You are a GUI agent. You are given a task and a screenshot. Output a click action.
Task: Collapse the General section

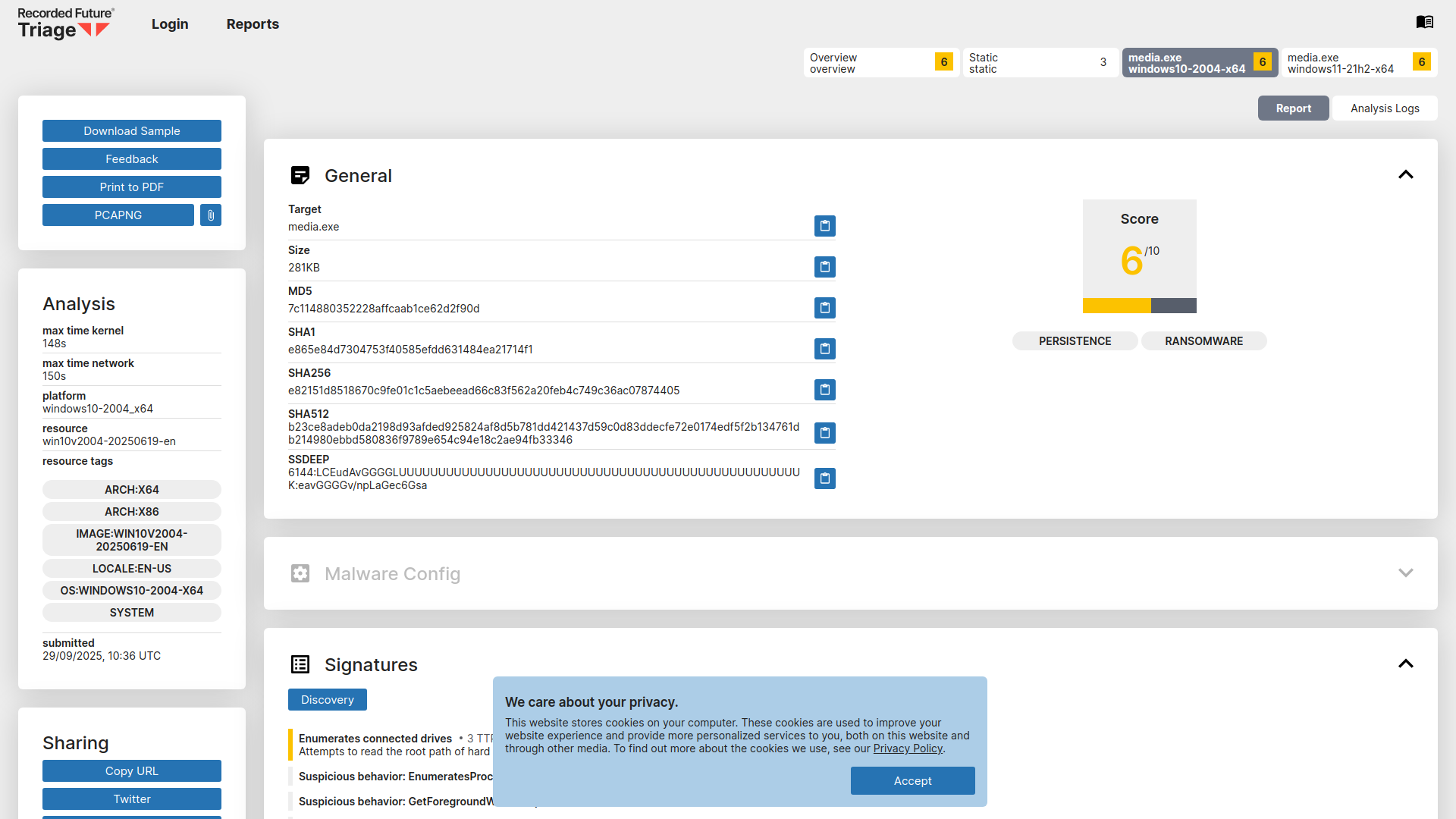pos(1405,175)
